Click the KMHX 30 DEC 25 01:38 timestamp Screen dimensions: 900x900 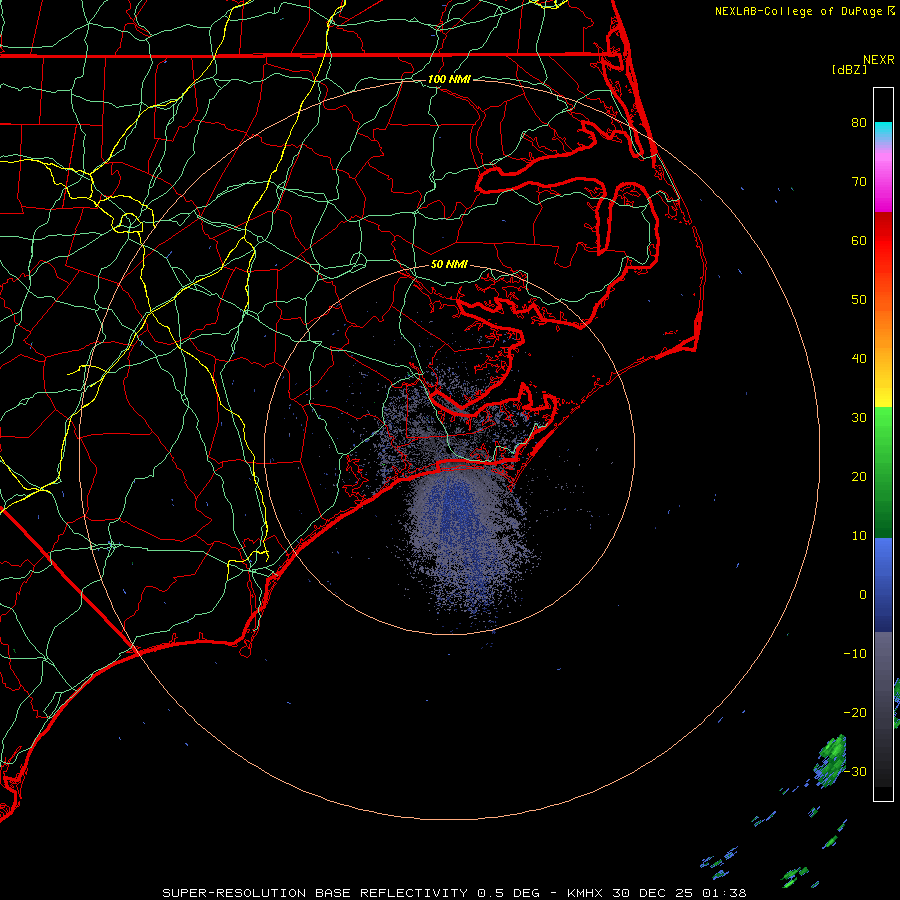pyautogui.click(x=657, y=893)
